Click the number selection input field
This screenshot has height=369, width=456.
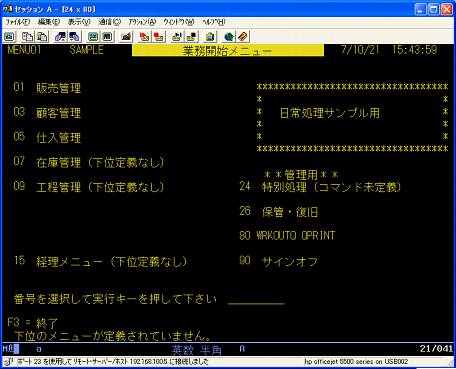pos(256,299)
